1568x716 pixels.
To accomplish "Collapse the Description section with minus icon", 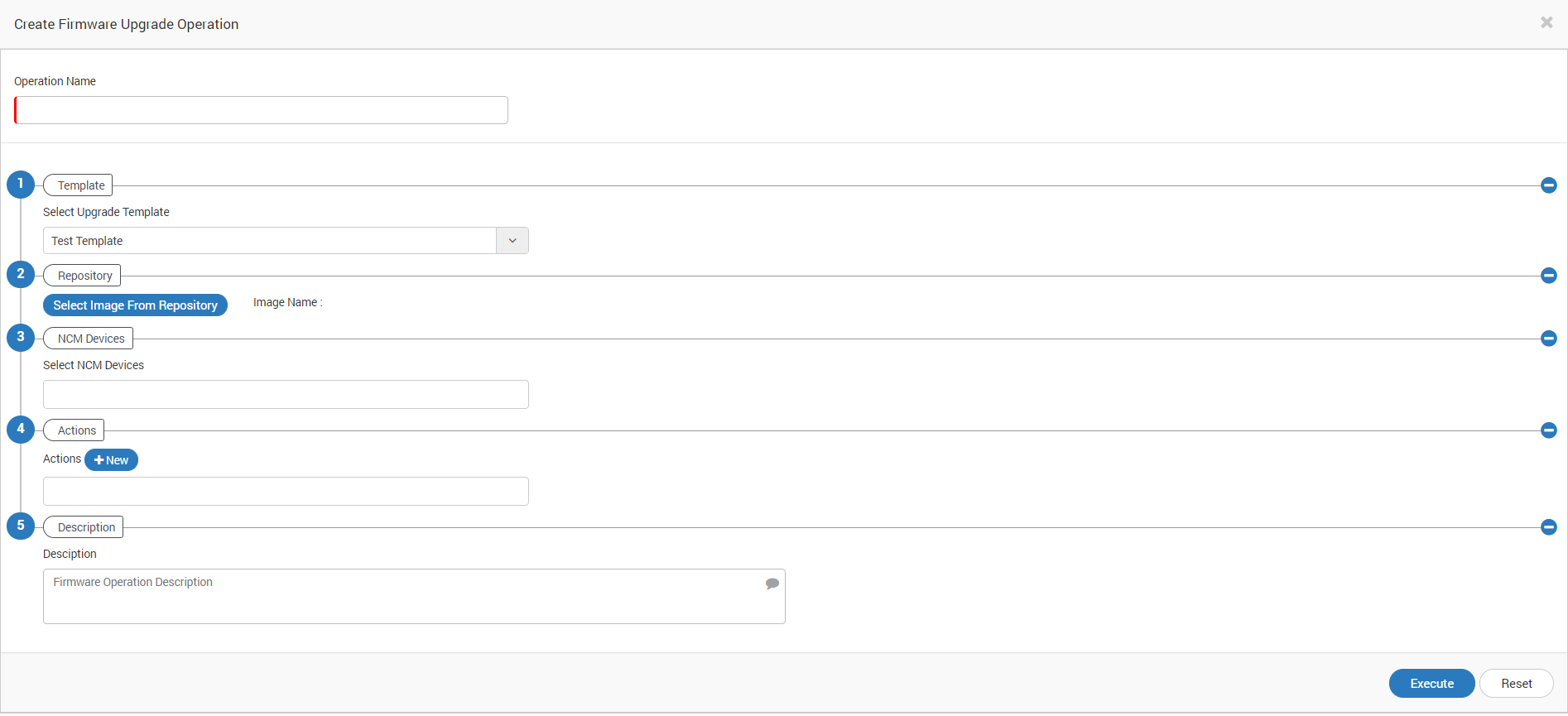I will (1549, 527).
